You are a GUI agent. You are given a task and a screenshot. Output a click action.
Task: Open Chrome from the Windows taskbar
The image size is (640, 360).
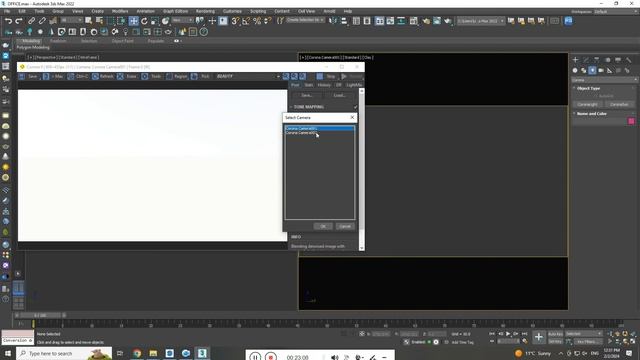coord(137,353)
